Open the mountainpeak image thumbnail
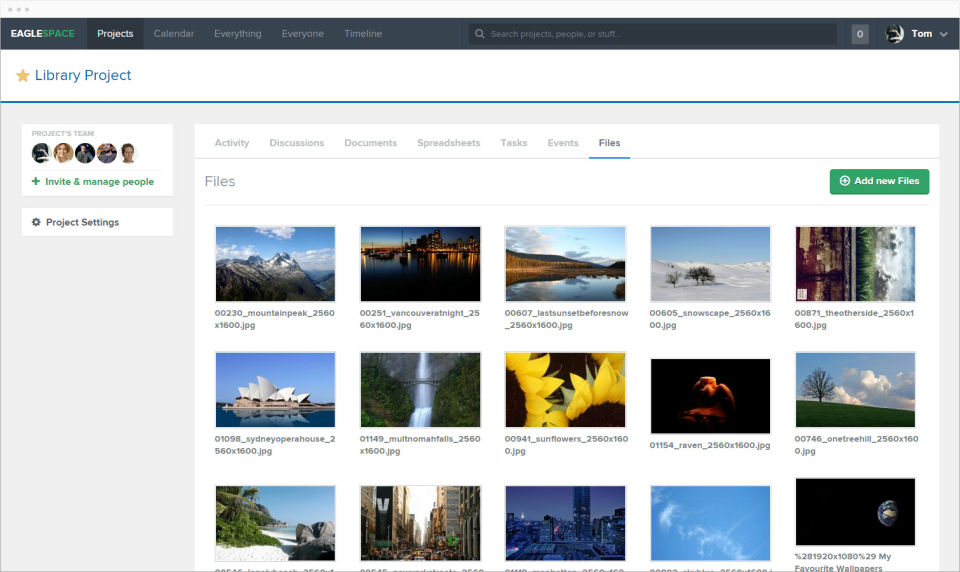Viewport: 960px width, 572px height. [x=276, y=264]
